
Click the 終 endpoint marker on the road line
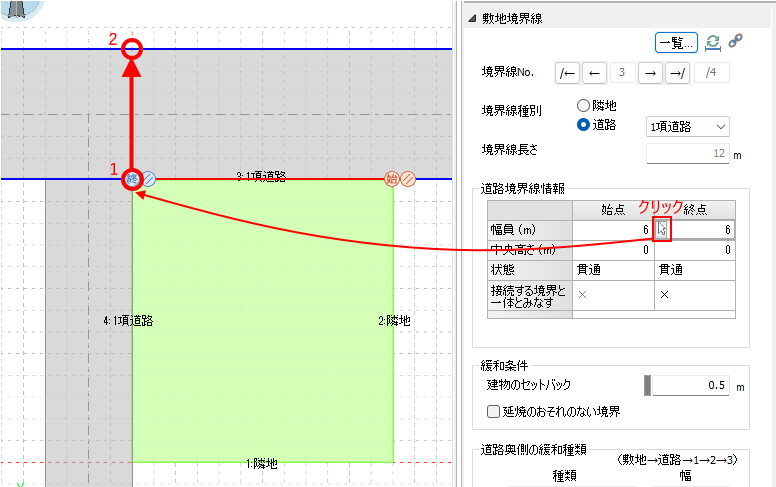[x=132, y=179]
